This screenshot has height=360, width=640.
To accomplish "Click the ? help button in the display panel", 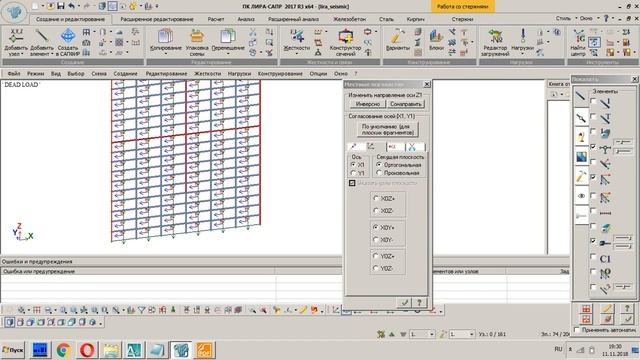I will click(x=628, y=309).
